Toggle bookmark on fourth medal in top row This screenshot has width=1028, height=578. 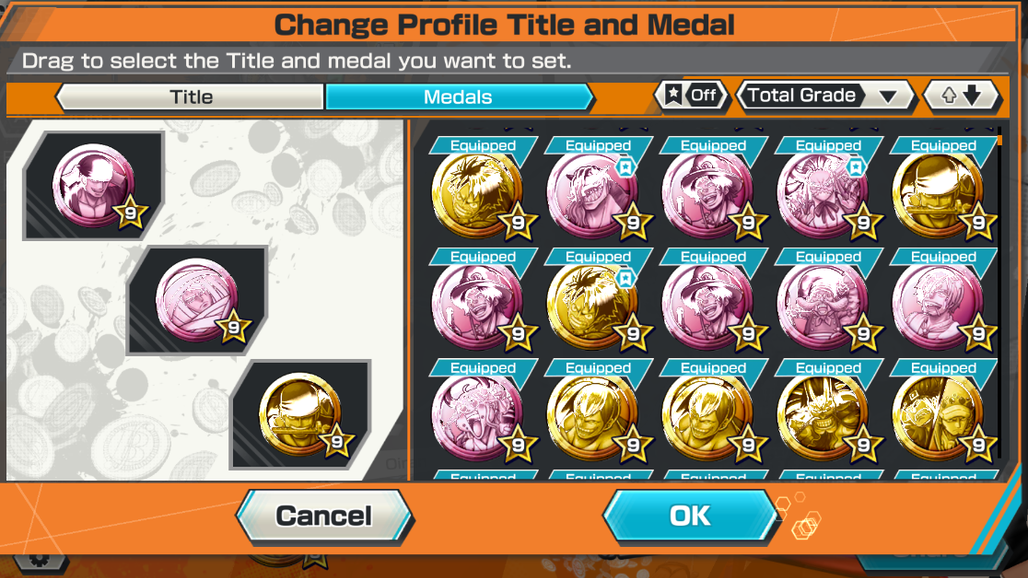856,168
